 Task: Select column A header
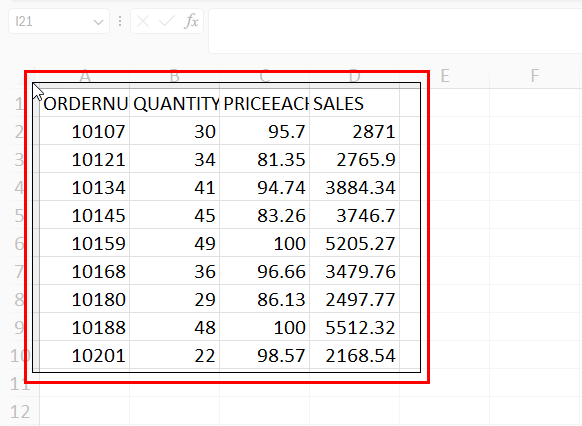click(x=85, y=77)
